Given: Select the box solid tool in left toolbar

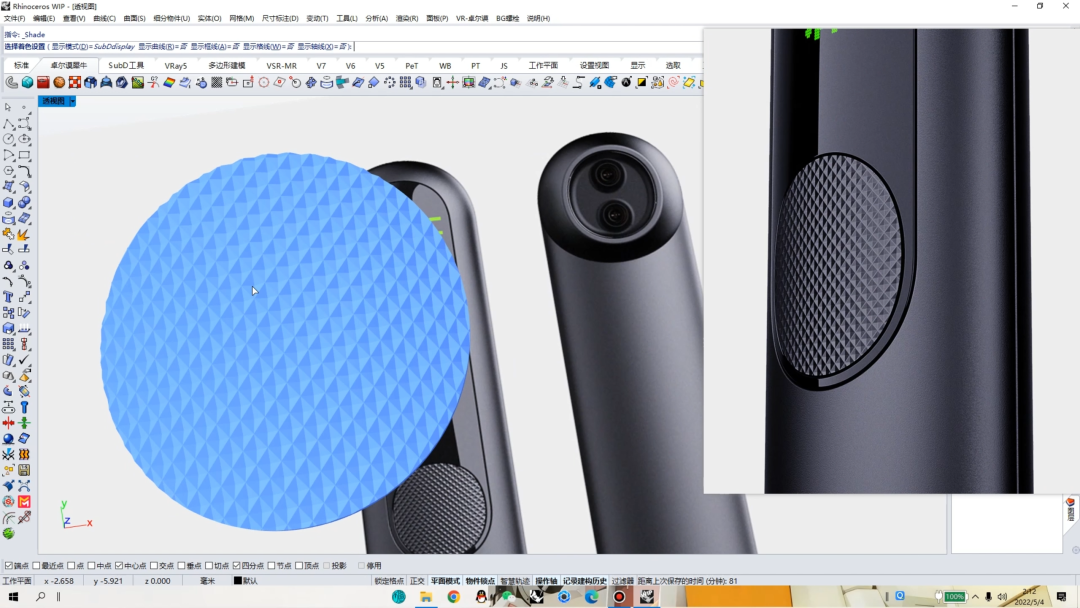Looking at the screenshot, I should point(8,202).
